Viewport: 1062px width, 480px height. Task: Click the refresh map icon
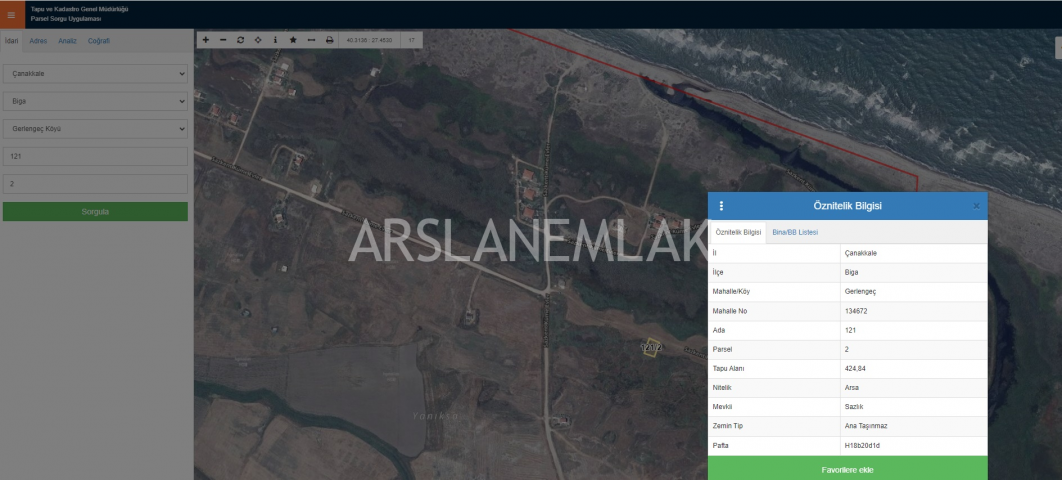point(240,40)
